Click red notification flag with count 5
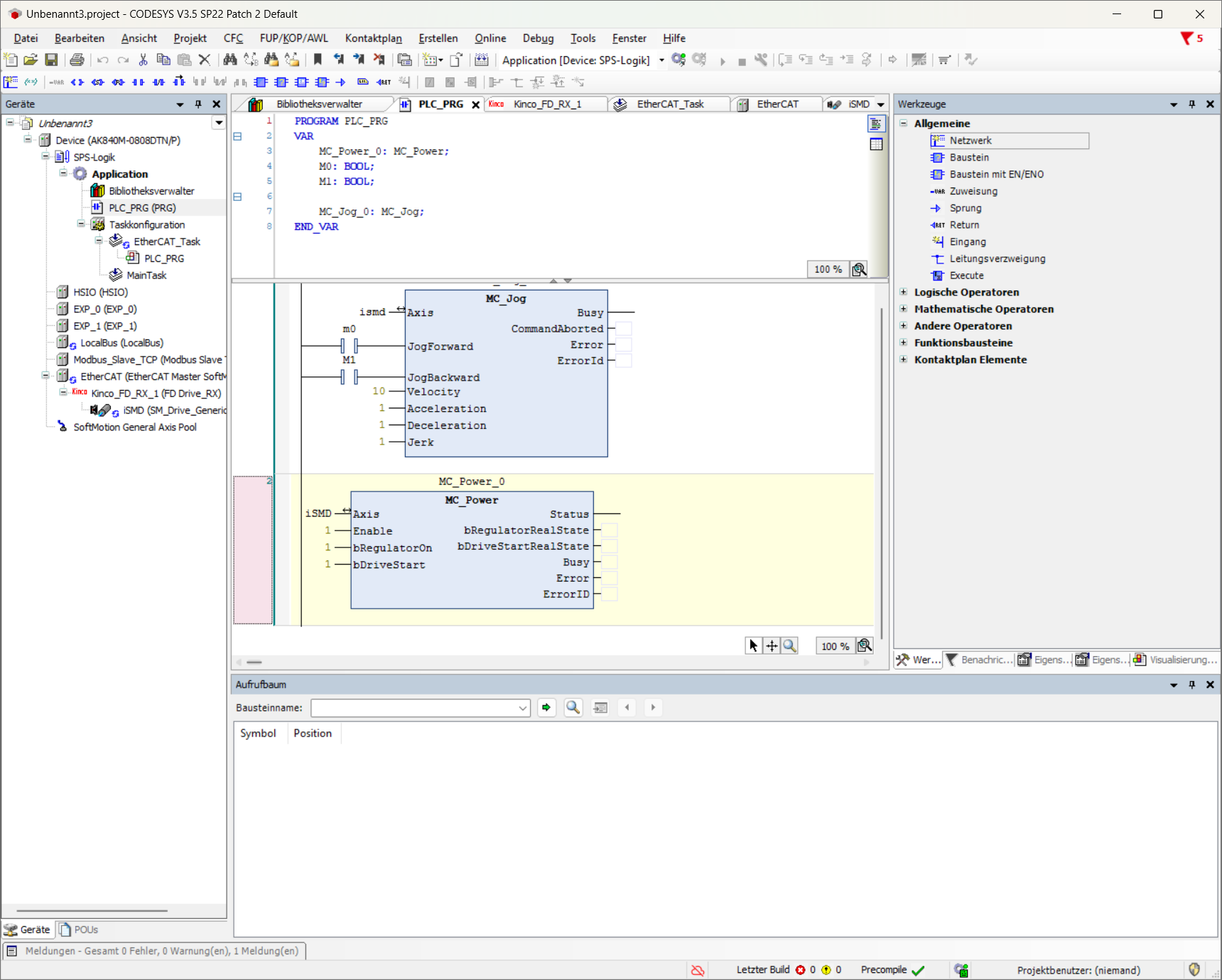 pos(1191,38)
